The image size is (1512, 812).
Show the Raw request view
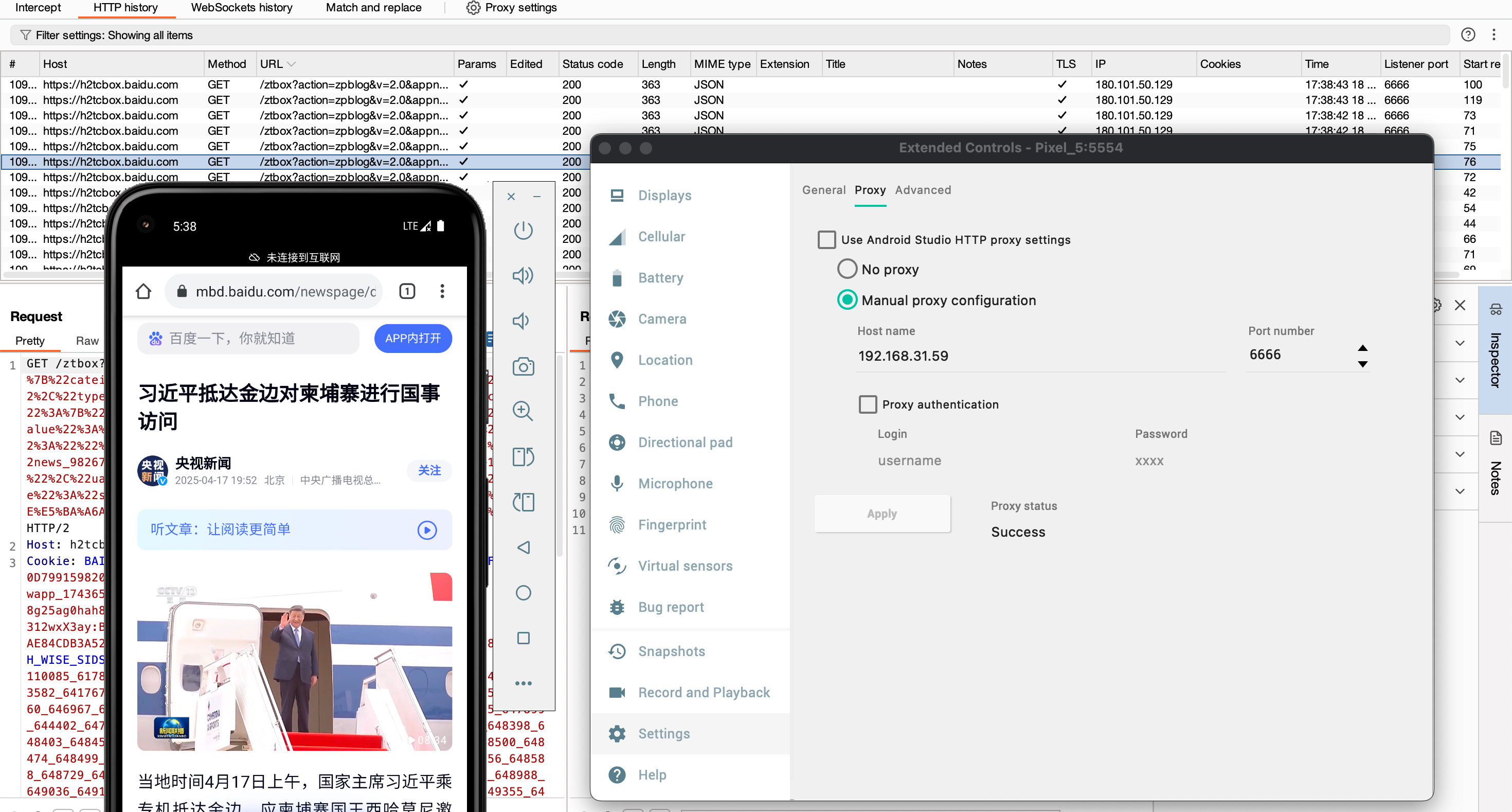87,341
